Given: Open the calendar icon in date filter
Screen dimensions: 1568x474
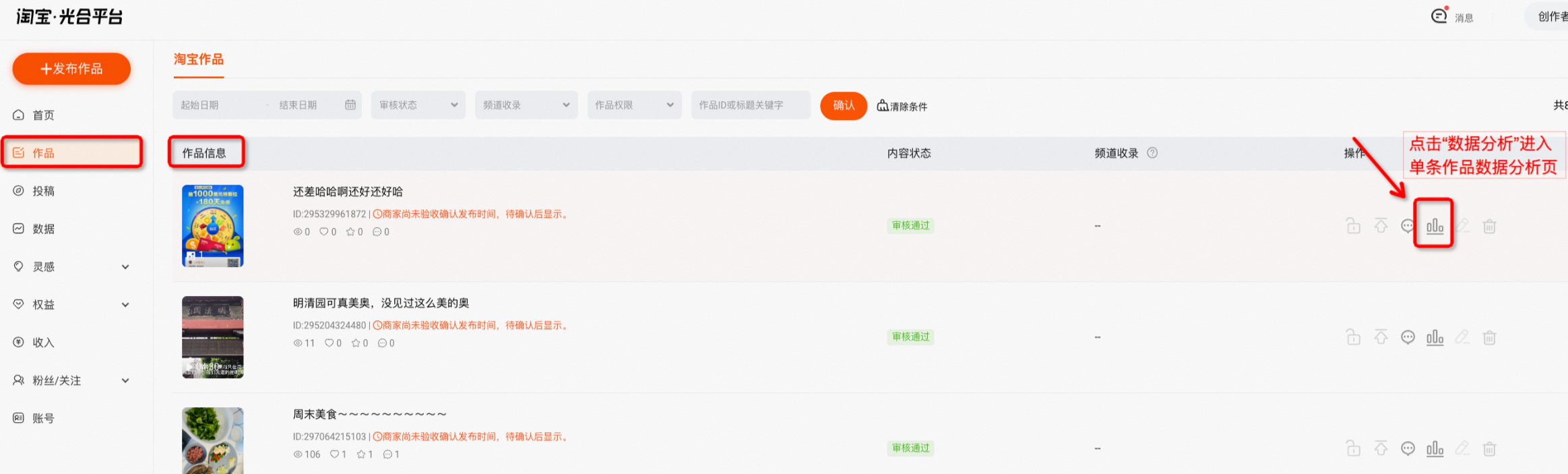Looking at the screenshot, I should point(350,105).
